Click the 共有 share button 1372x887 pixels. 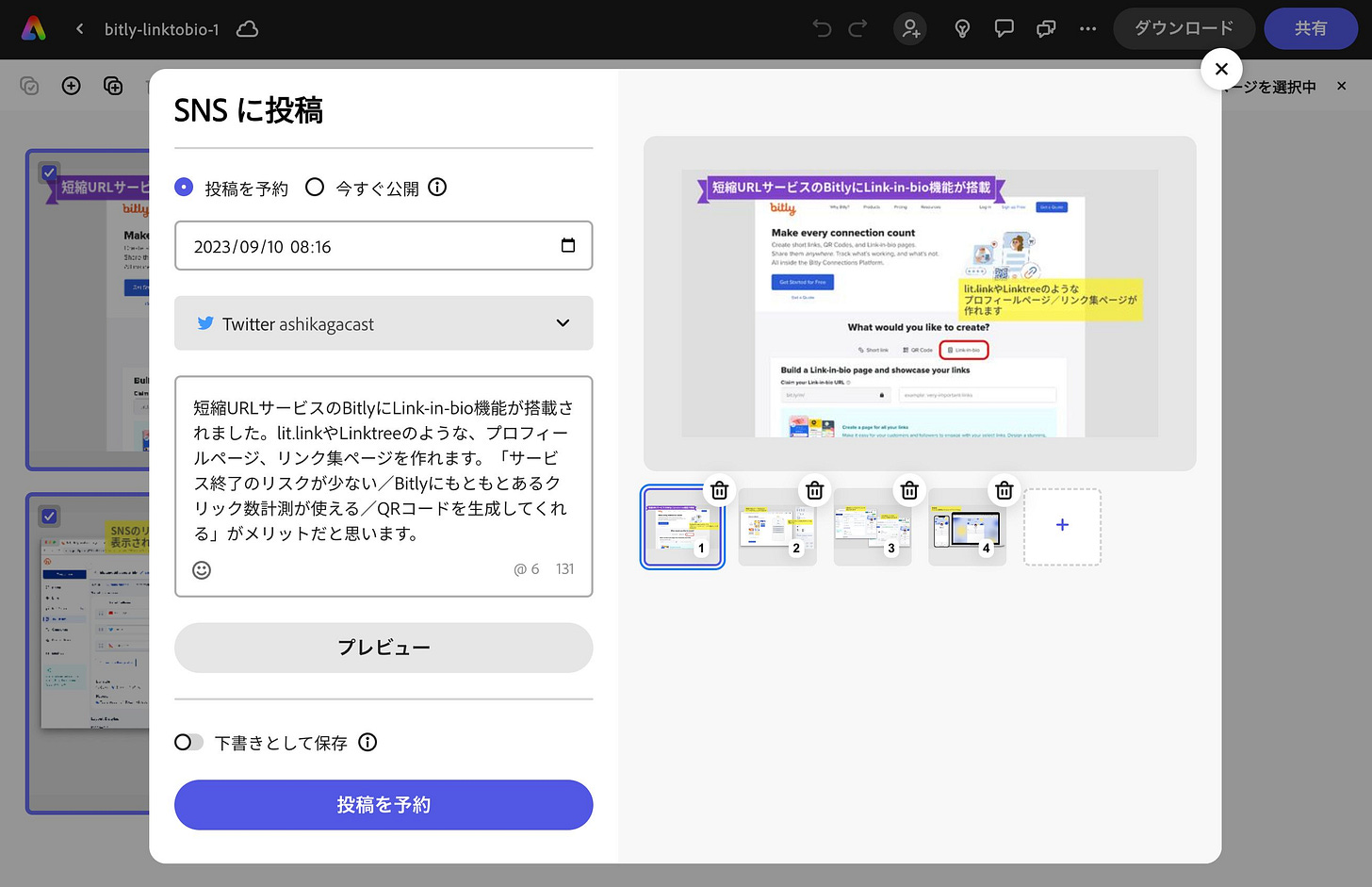coord(1311,28)
